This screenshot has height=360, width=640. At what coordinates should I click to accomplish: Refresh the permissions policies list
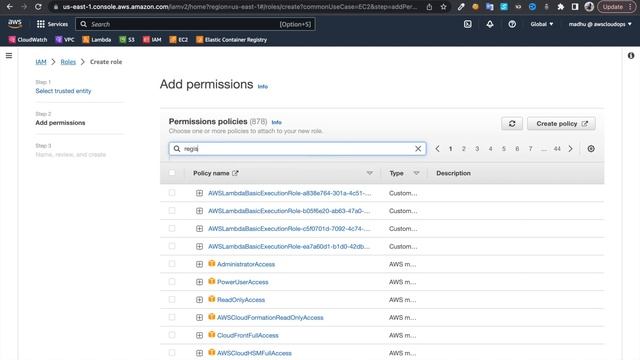point(512,124)
